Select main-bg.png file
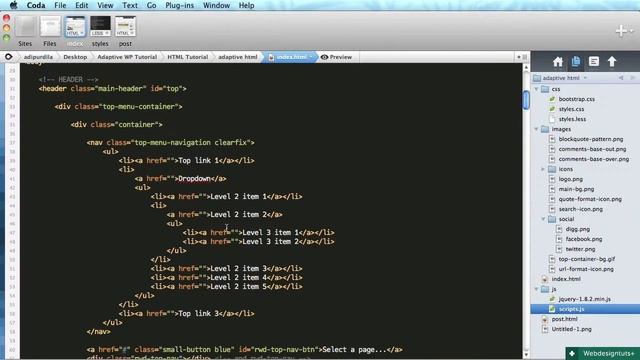The image size is (640, 360). [x=576, y=189]
